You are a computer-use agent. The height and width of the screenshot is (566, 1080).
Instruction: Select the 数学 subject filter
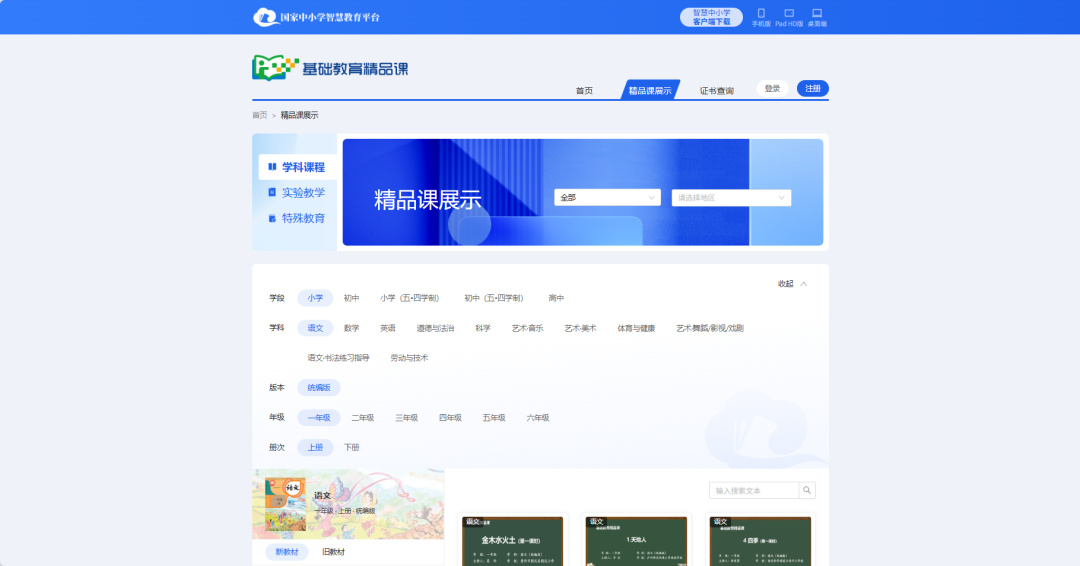351,328
